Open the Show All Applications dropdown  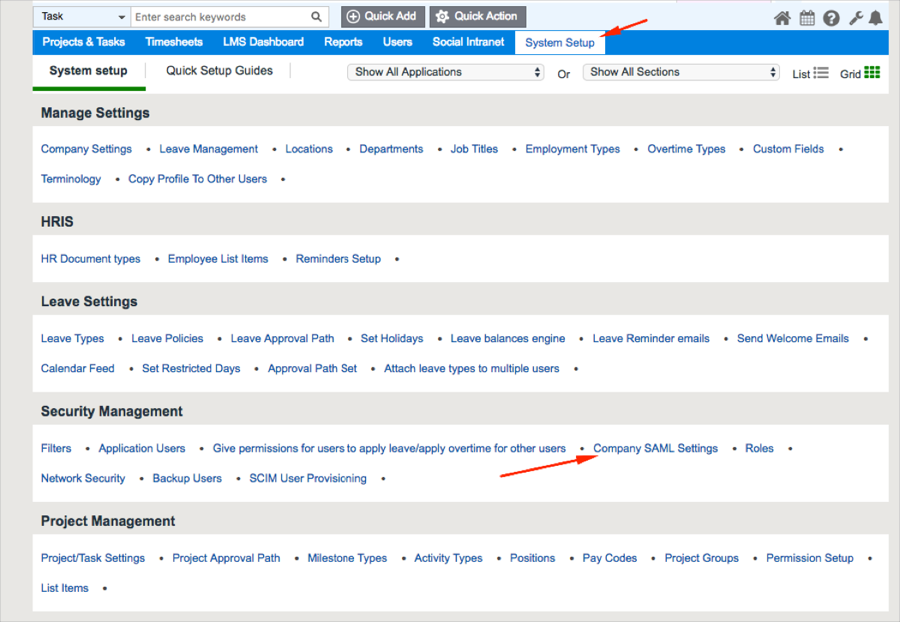click(446, 72)
